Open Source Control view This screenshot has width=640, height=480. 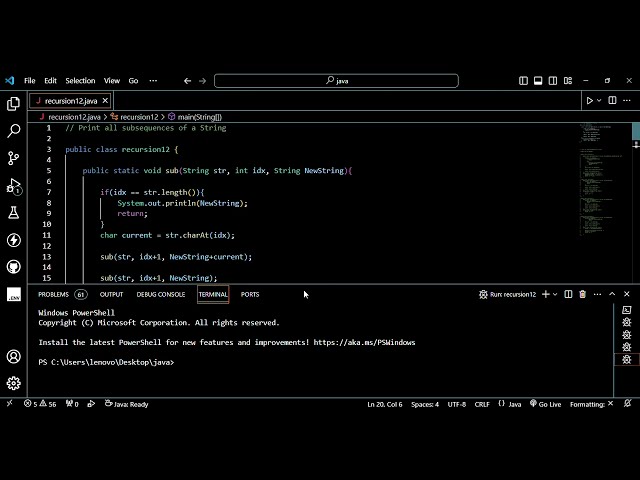(13, 158)
